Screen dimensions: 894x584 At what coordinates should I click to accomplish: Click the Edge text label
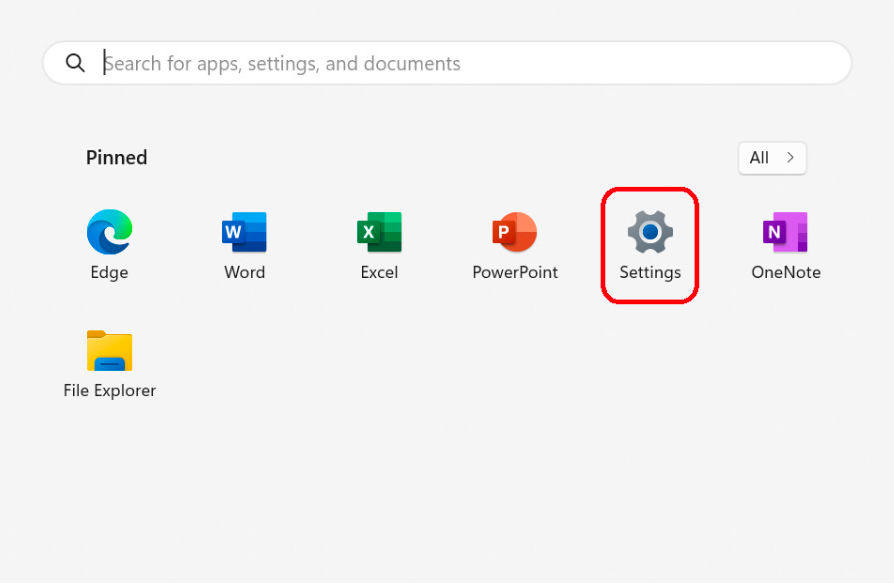109,272
